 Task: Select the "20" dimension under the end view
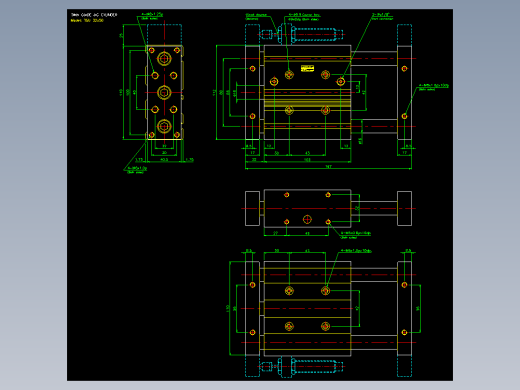[164, 153]
